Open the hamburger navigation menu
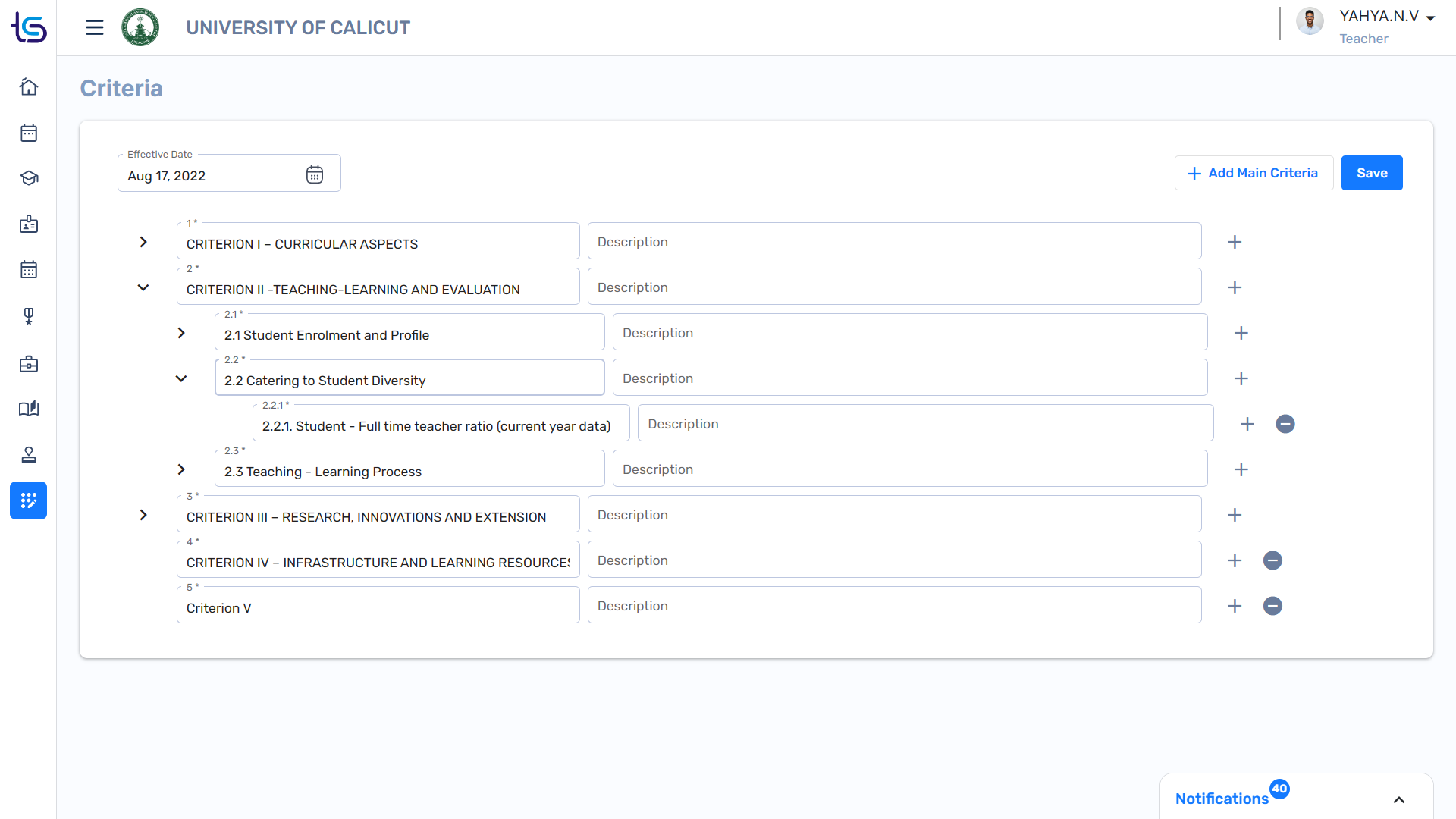This screenshot has width=1456, height=819. (x=94, y=28)
